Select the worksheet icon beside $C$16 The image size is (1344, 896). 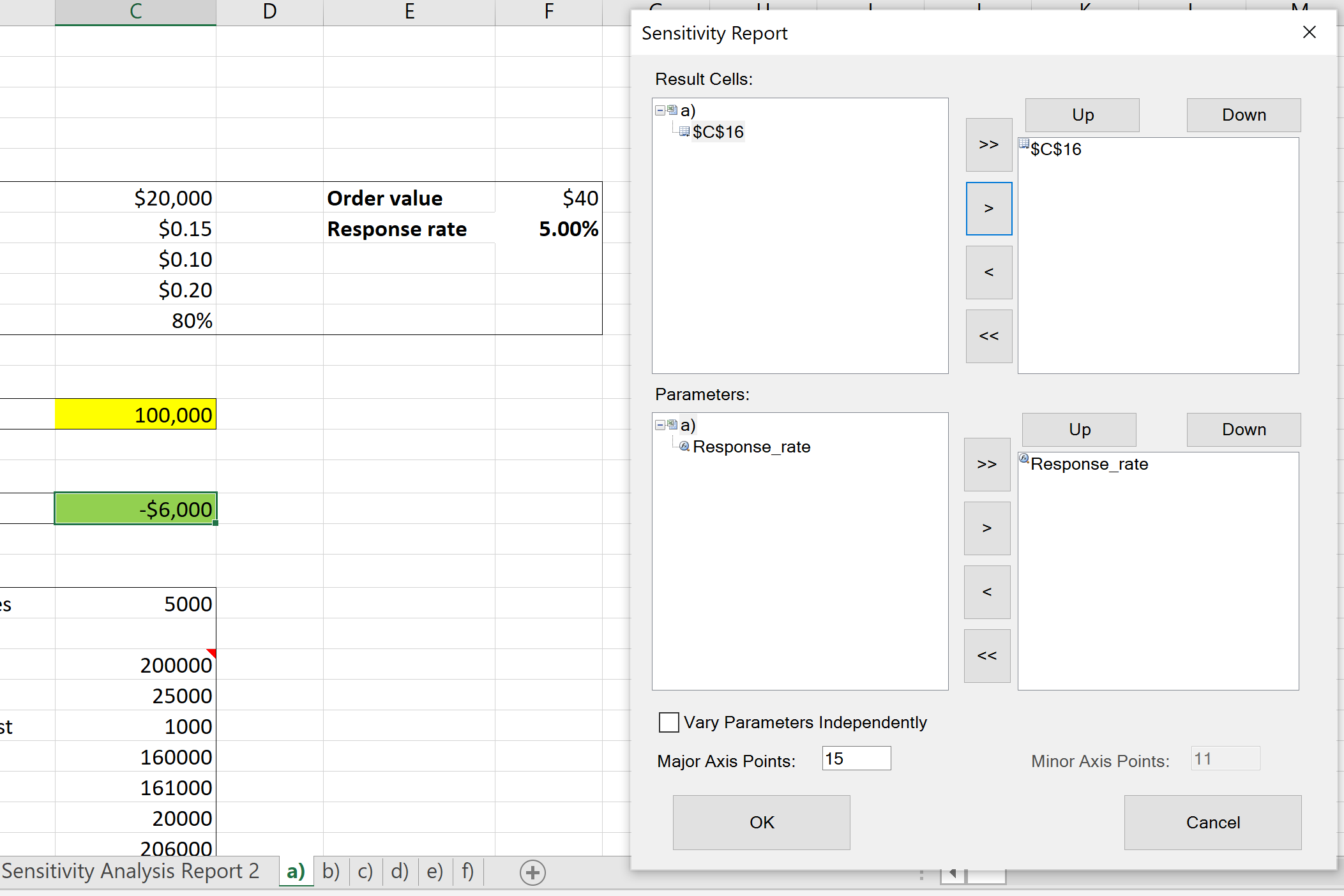pos(683,131)
